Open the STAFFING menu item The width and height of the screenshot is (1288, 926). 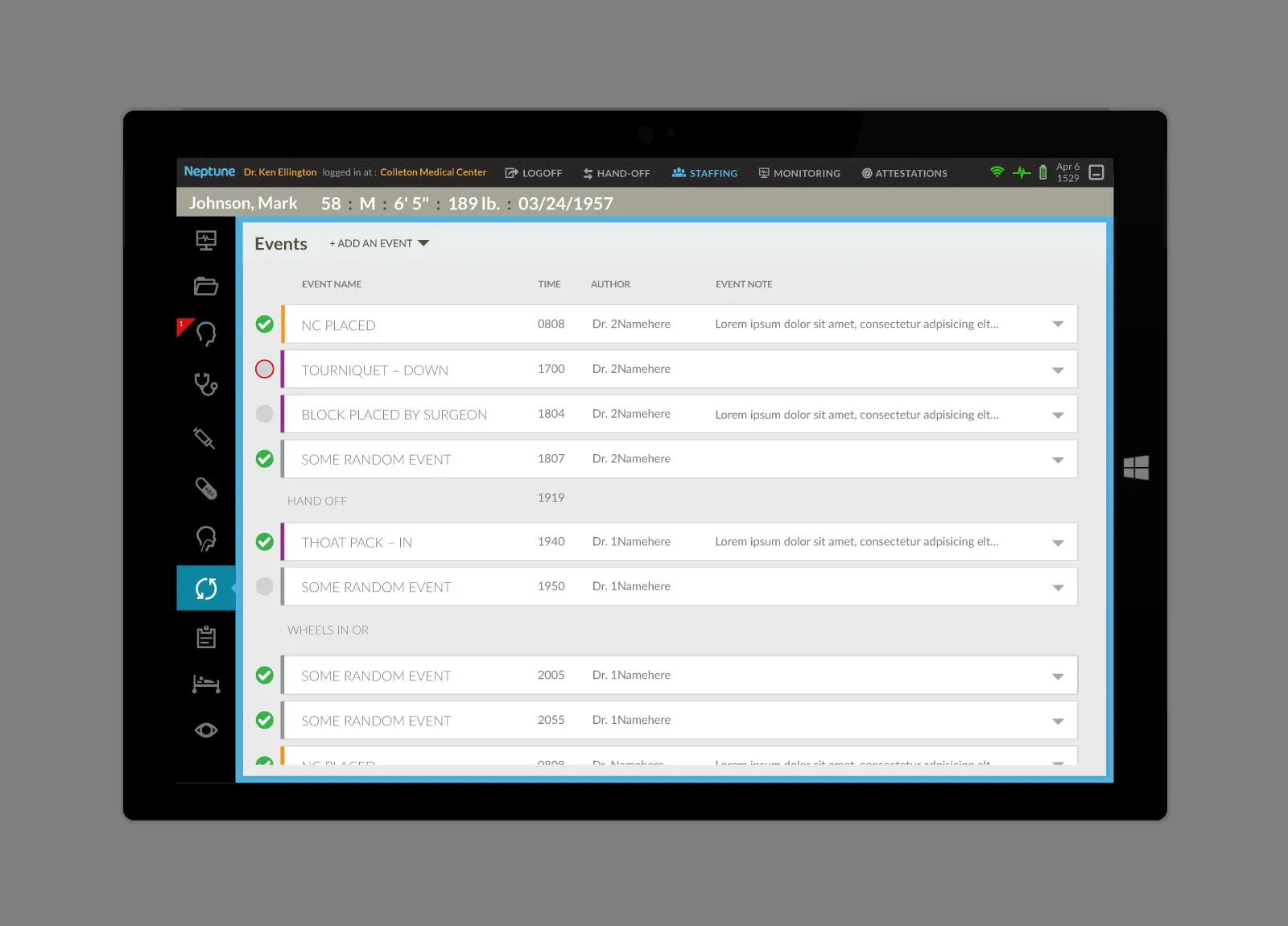coord(704,173)
